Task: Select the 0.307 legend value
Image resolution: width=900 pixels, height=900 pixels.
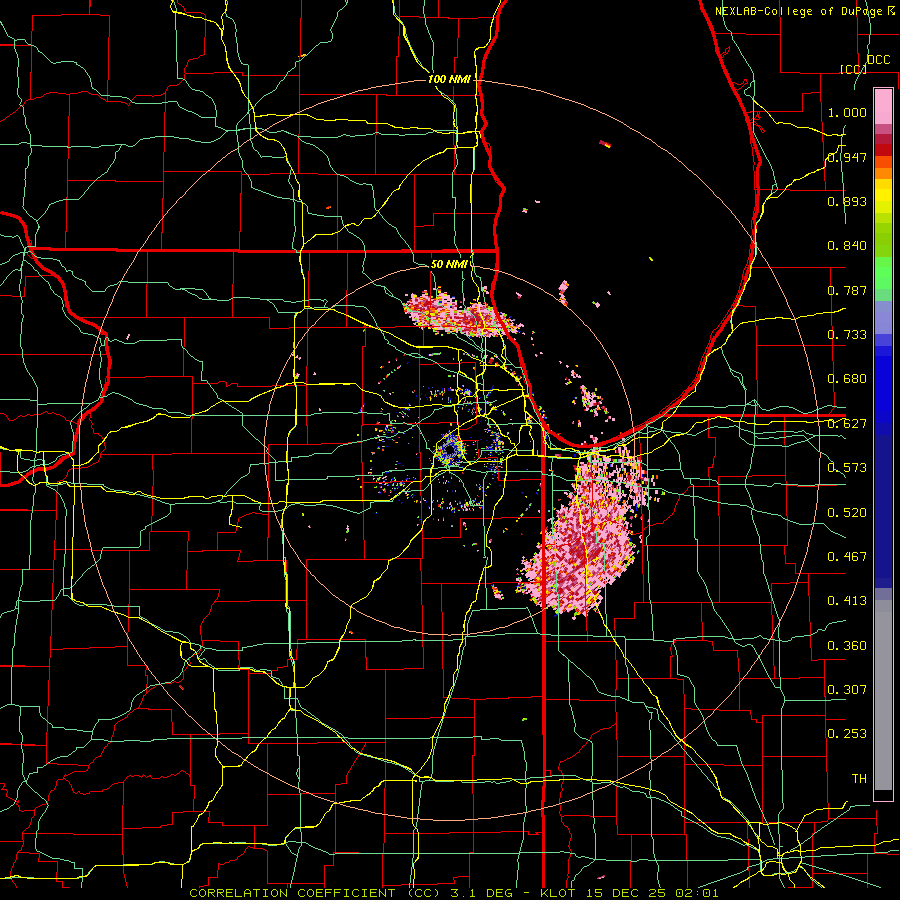Action: pyautogui.click(x=847, y=690)
